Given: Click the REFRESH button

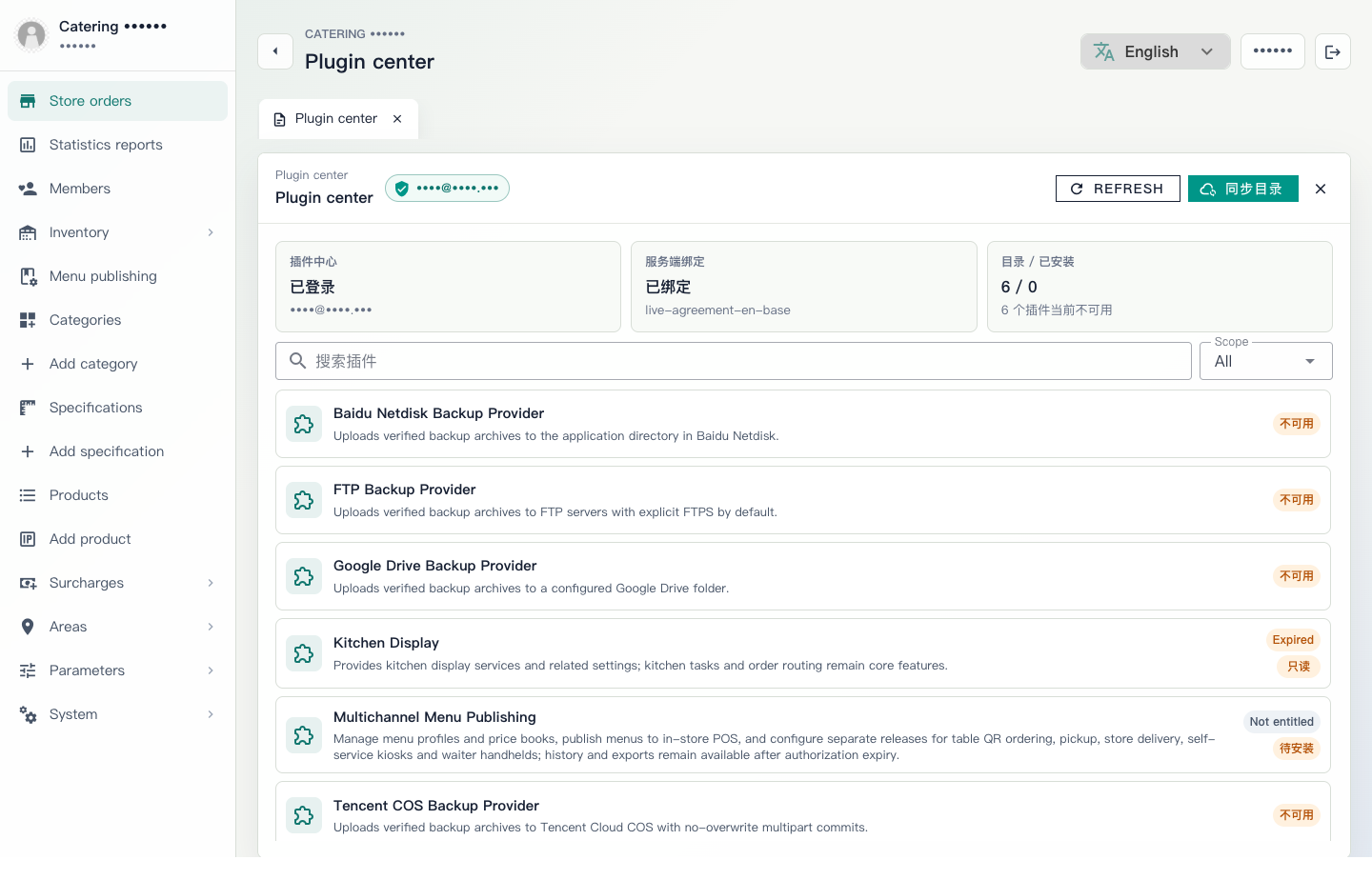Looking at the screenshot, I should 1118,189.
